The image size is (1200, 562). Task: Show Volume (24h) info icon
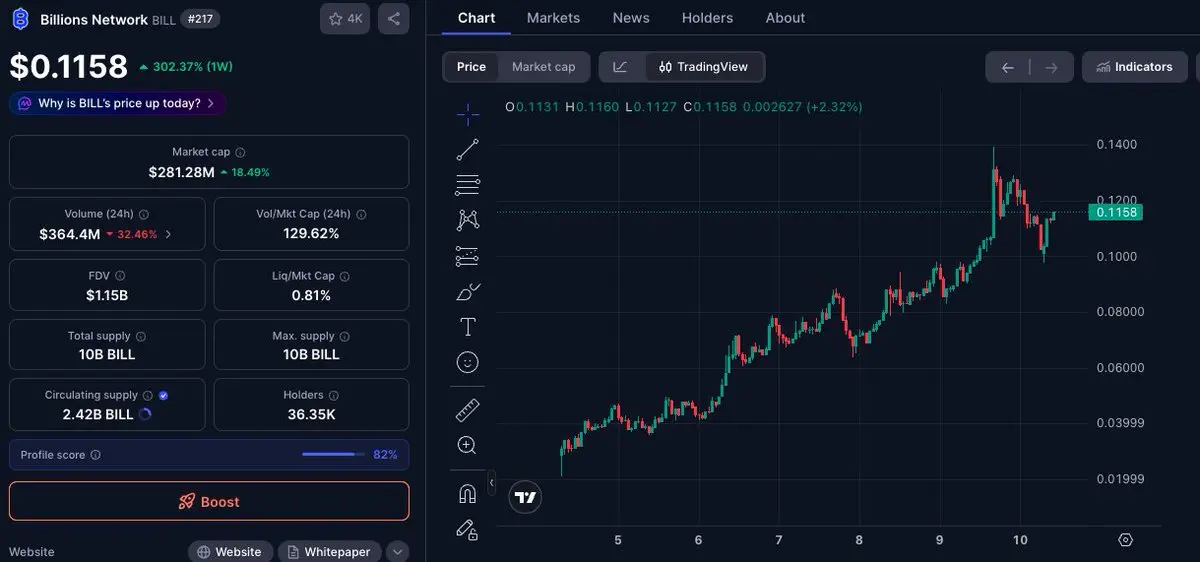[144, 214]
